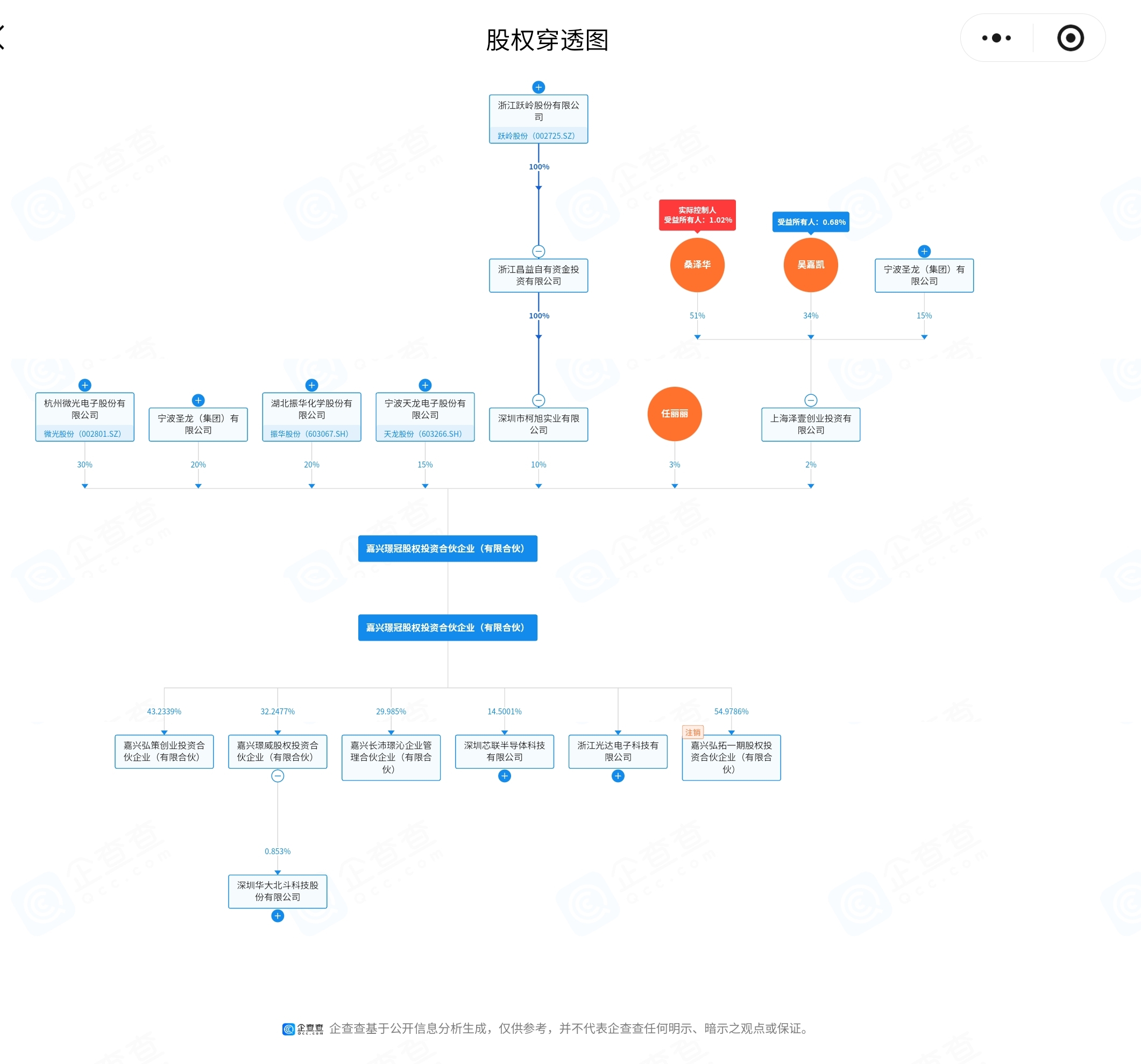
Task: Expand shareholders above 浙江跃岭股份有限公司
Action: click(x=538, y=87)
